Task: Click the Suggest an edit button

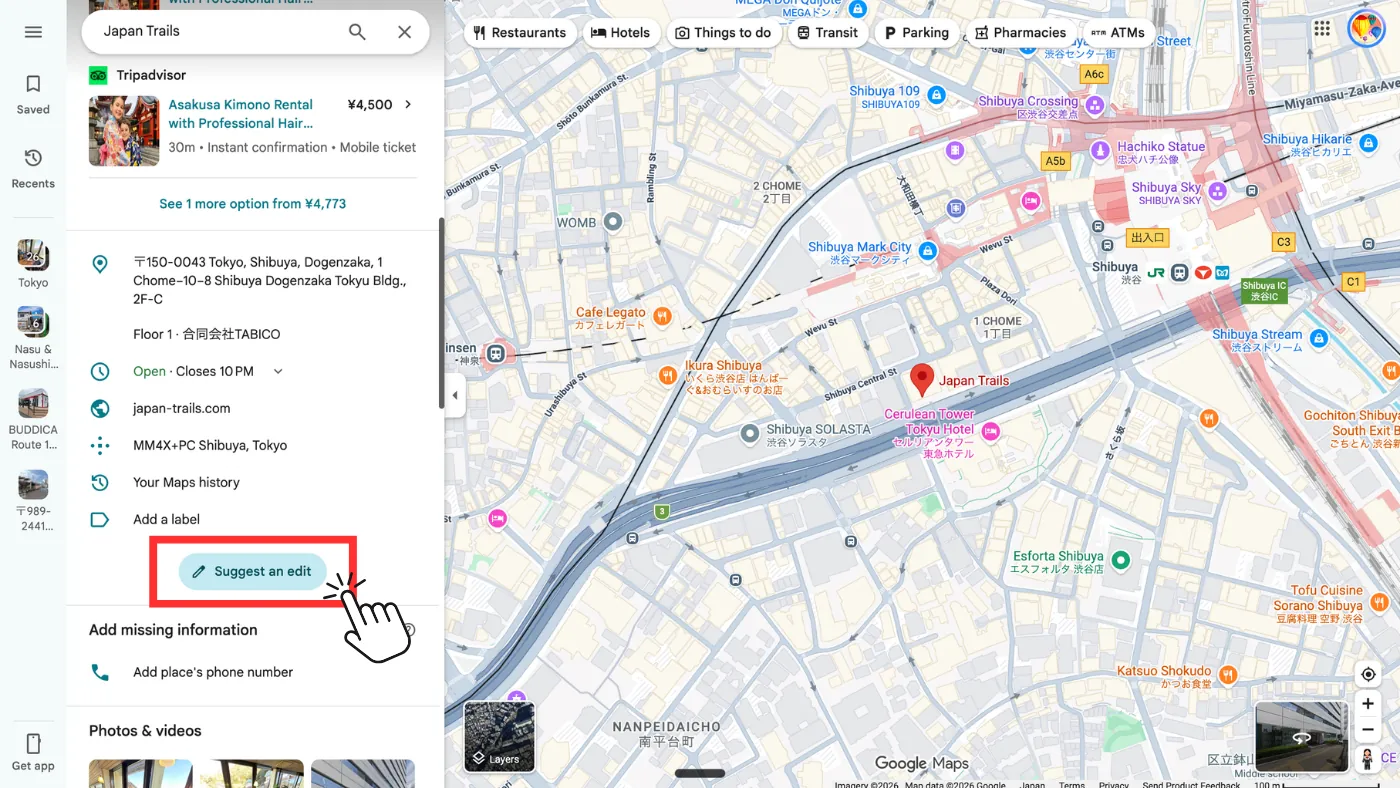Action: point(253,571)
